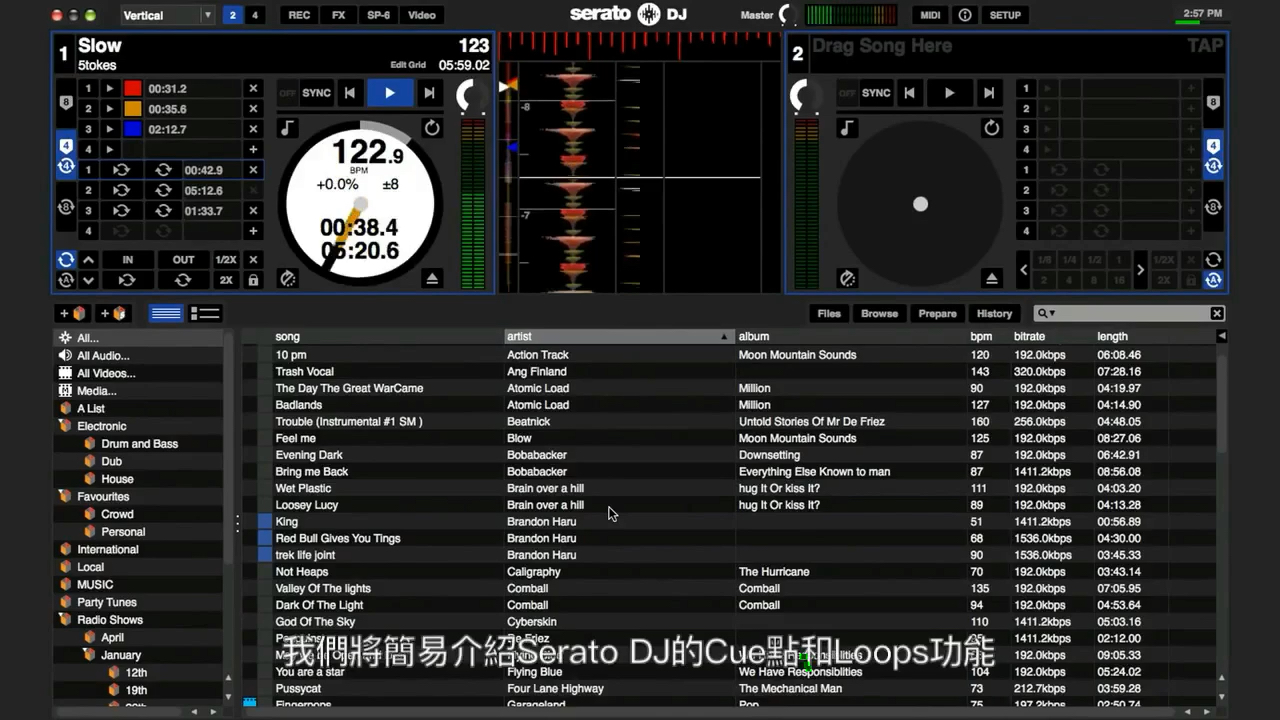The width and height of the screenshot is (1280, 720).
Task: Trigger cue point 2 at 00:35.6
Action: pyautogui.click(x=110, y=109)
